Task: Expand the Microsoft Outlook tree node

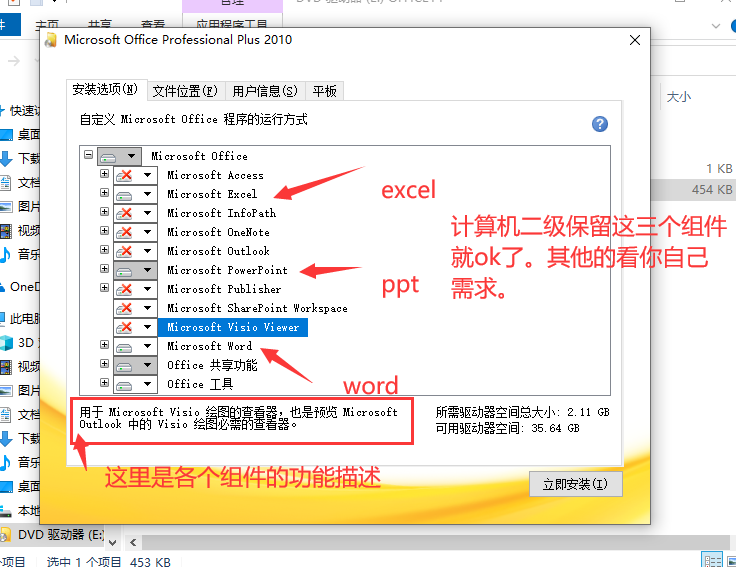Action: [x=104, y=249]
